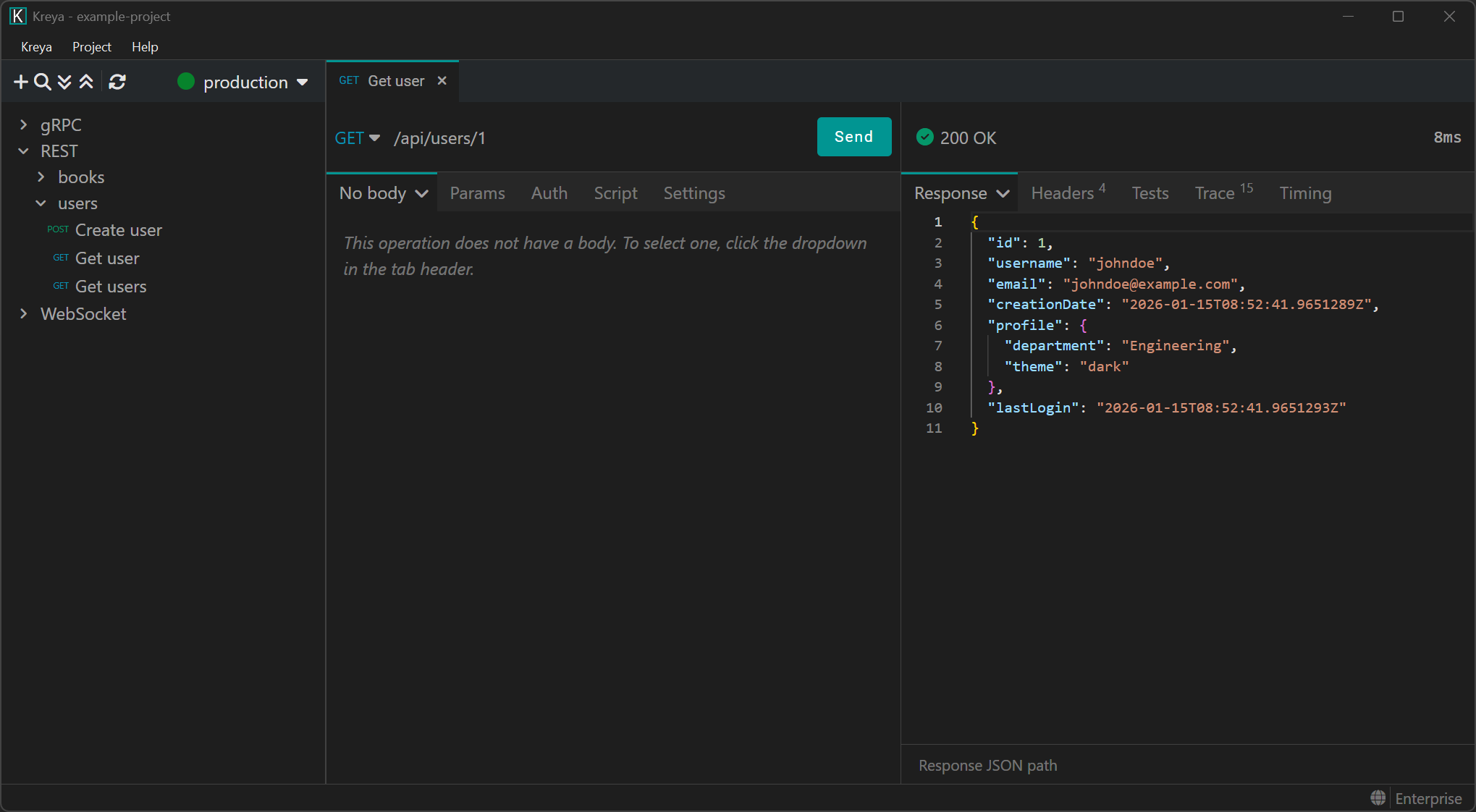Image resolution: width=1476 pixels, height=812 pixels.
Task: Click the refresh sync icon in sidebar
Action: (x=117, y=83)
